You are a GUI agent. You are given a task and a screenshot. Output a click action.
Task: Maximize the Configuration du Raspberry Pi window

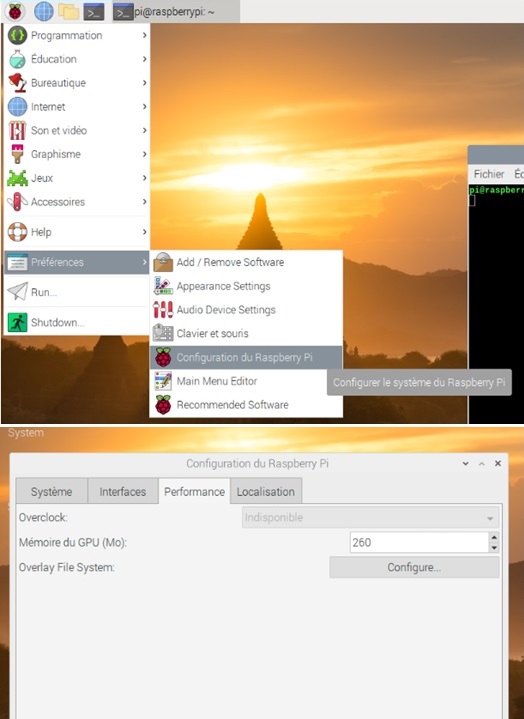pos(482,464)
